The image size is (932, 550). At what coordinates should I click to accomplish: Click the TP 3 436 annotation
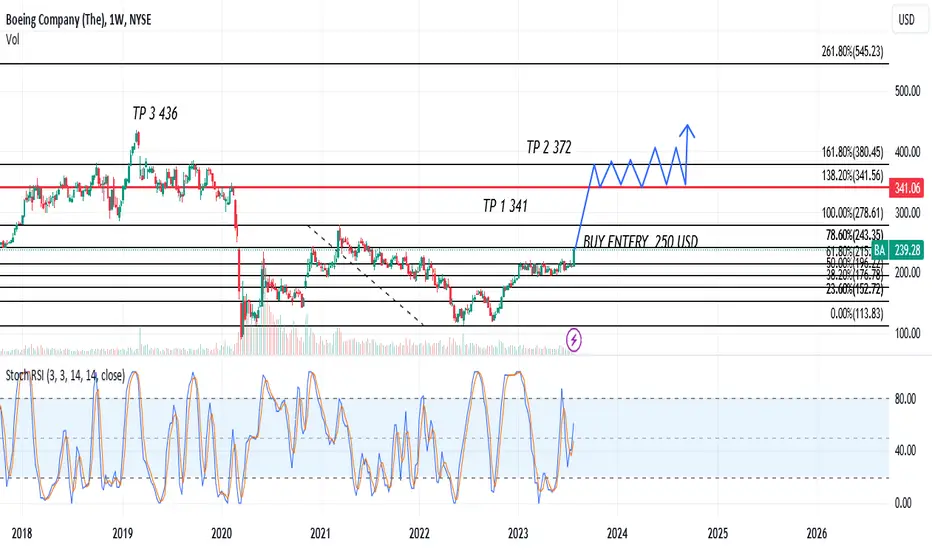pos(155,113)
